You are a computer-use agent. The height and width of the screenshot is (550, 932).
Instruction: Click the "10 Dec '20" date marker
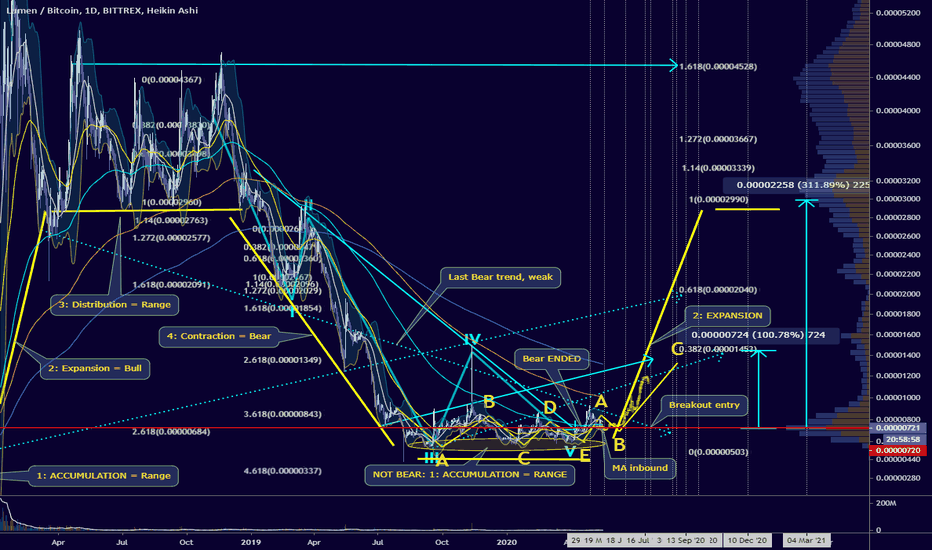[747, 540]
